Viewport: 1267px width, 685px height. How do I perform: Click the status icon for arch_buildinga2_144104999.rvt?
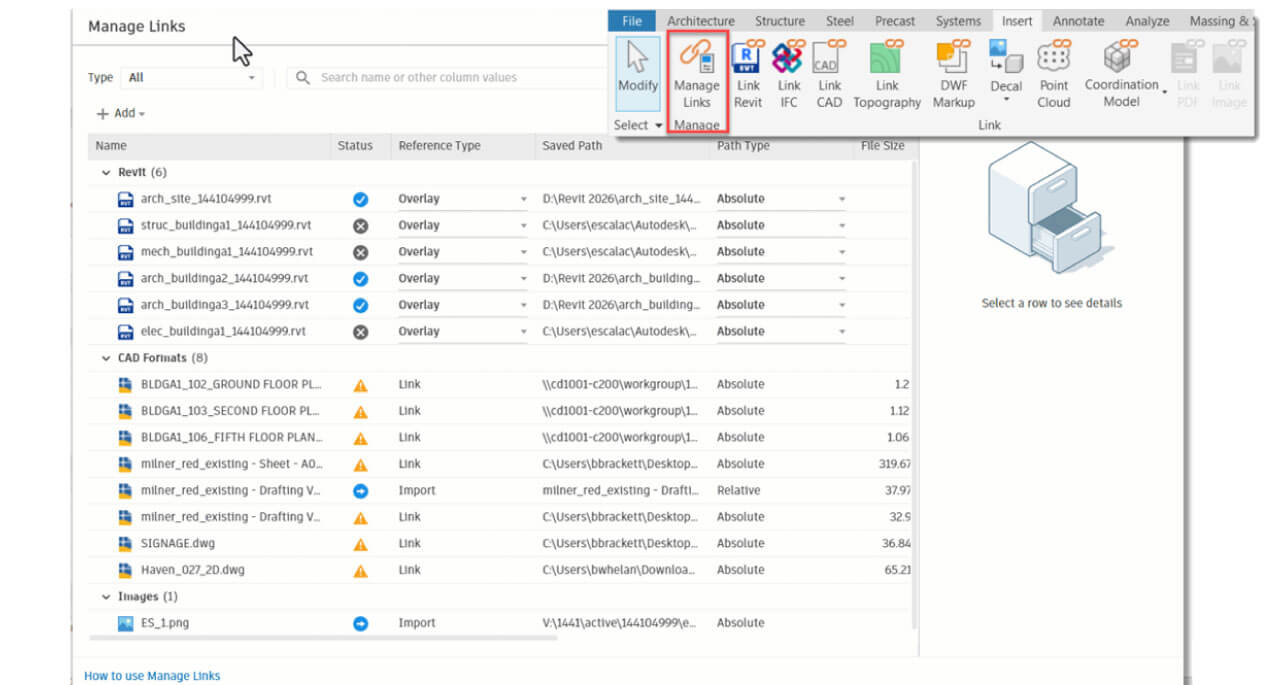point(361,278)
